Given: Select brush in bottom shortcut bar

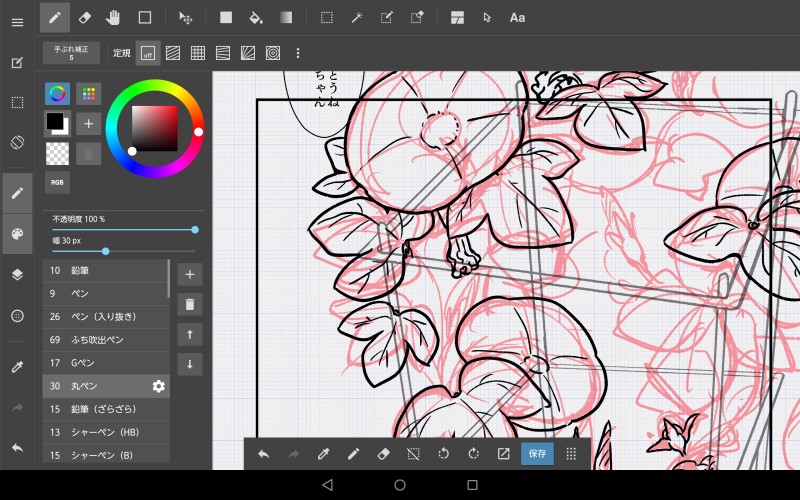Looking at the screenshot, I should pos(354,454).
